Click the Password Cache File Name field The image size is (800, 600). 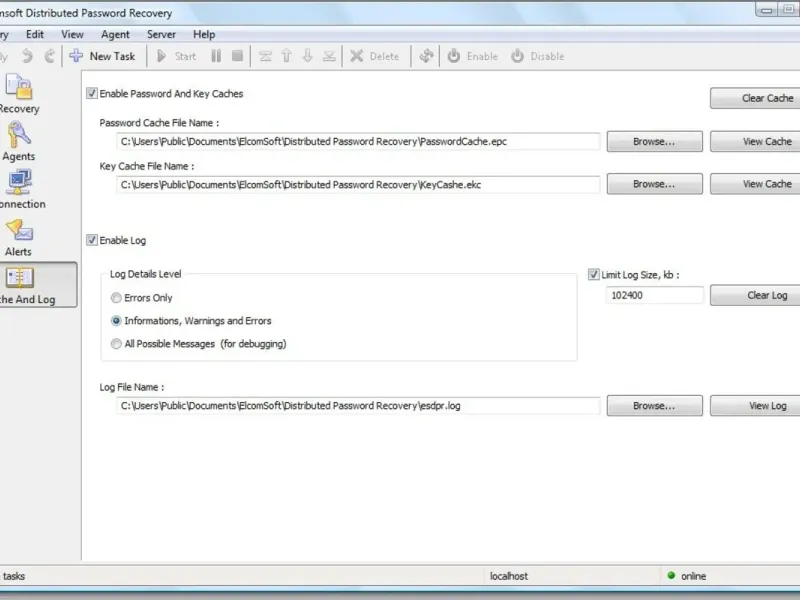point(358,141)
